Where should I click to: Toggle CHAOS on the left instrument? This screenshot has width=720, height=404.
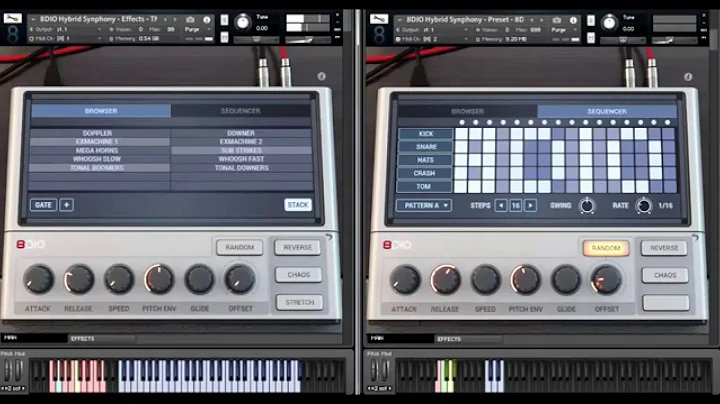click(298, 275)
